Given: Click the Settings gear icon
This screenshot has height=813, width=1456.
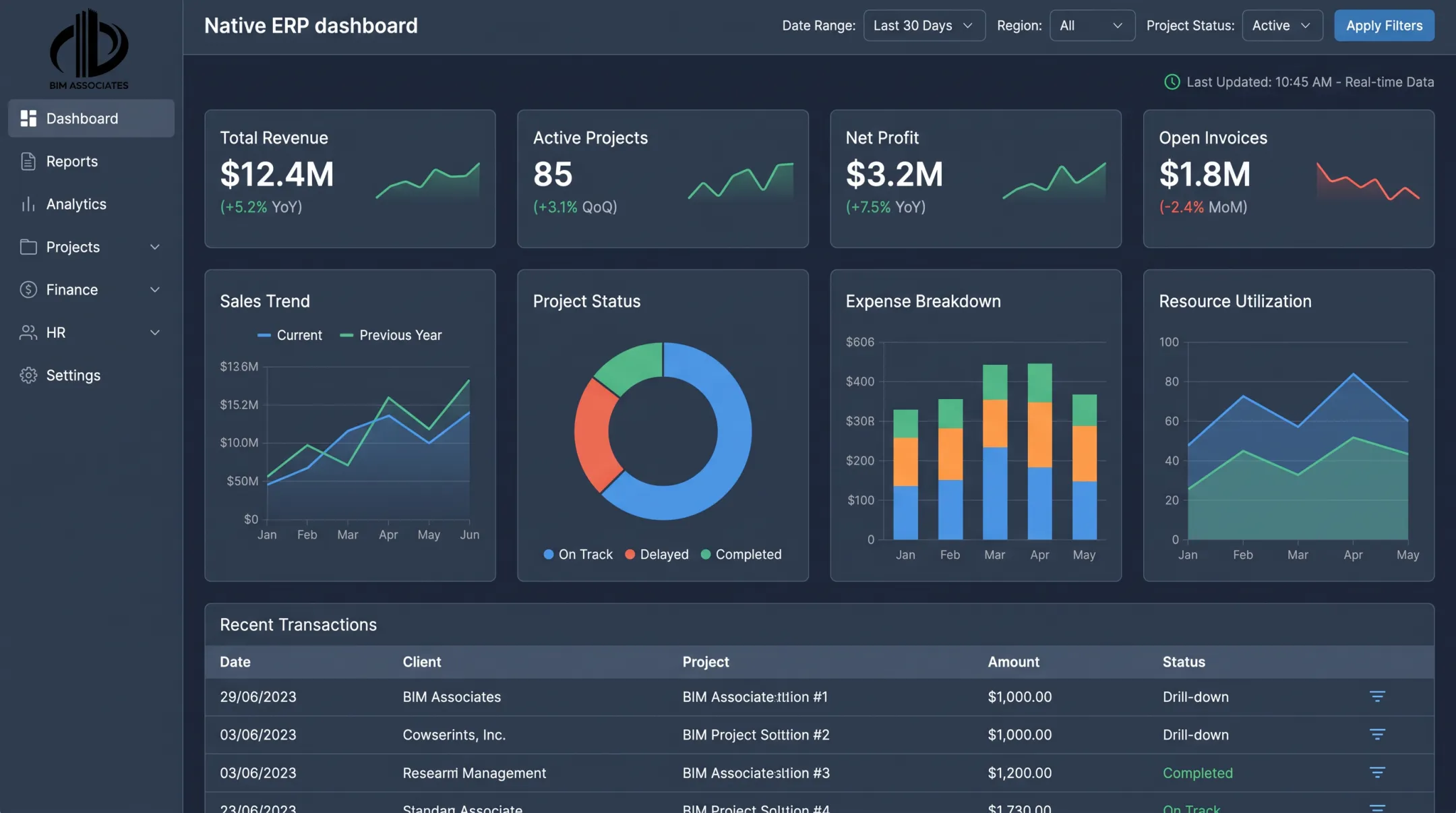Looking at the screenshot, I should coord(28,375).
